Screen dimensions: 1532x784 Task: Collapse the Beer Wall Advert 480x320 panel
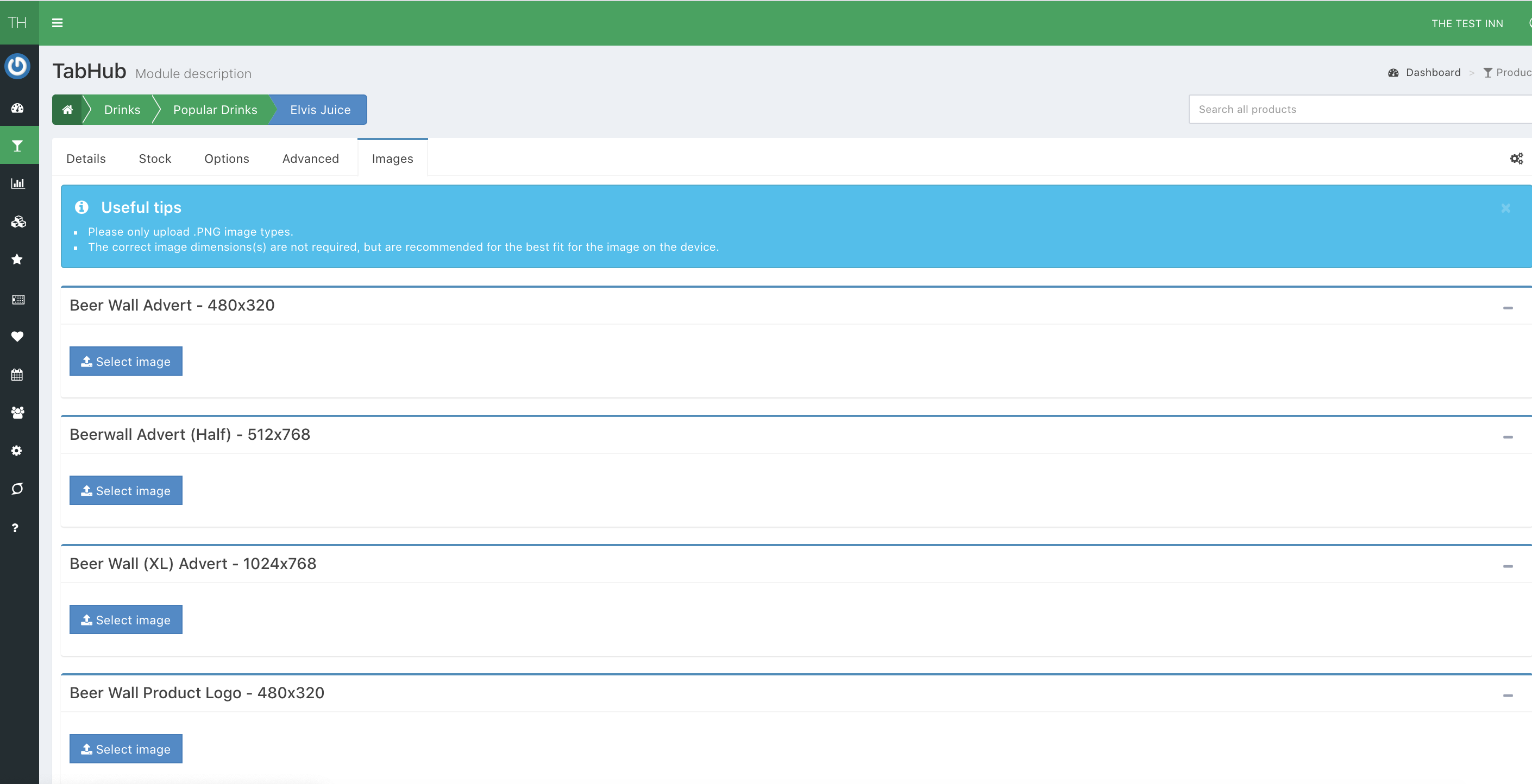(x=1508, y=308)
